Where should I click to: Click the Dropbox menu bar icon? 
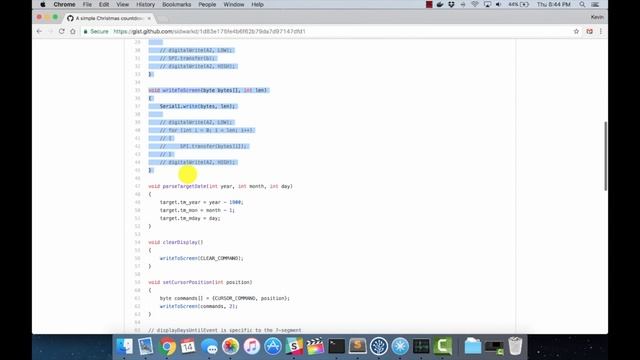451,4
